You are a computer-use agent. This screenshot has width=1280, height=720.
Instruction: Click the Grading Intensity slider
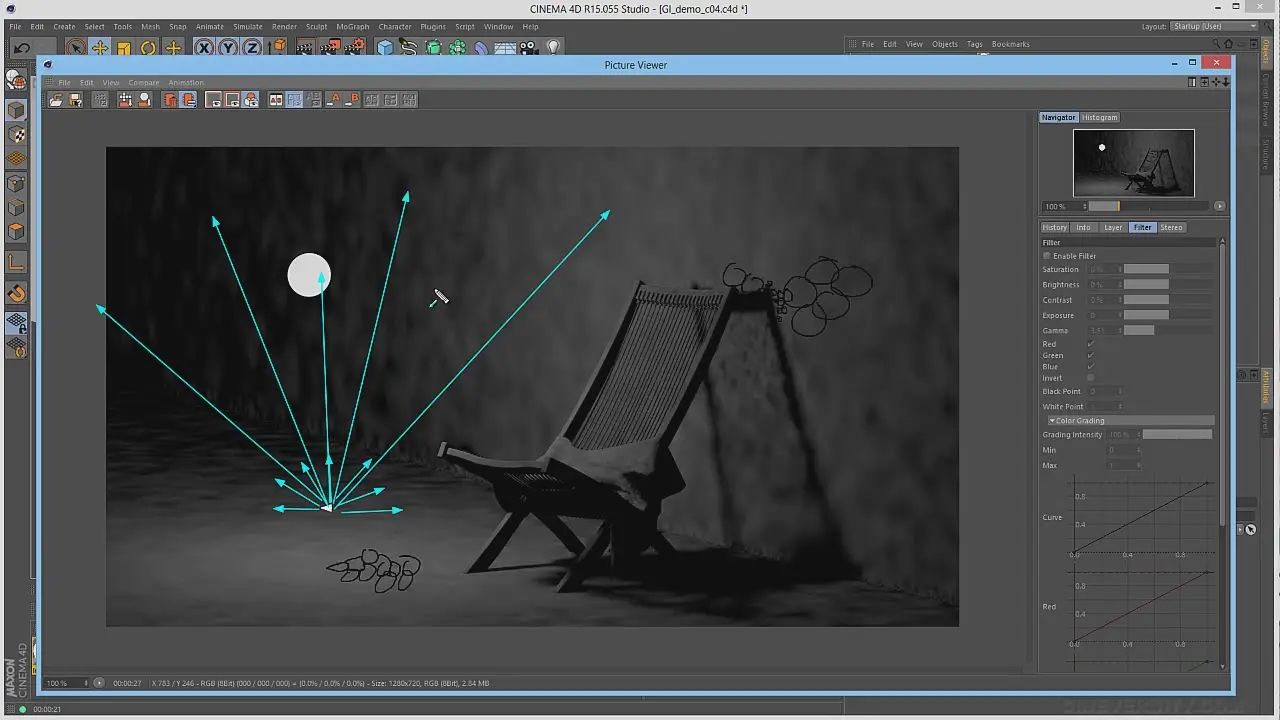1177,435
